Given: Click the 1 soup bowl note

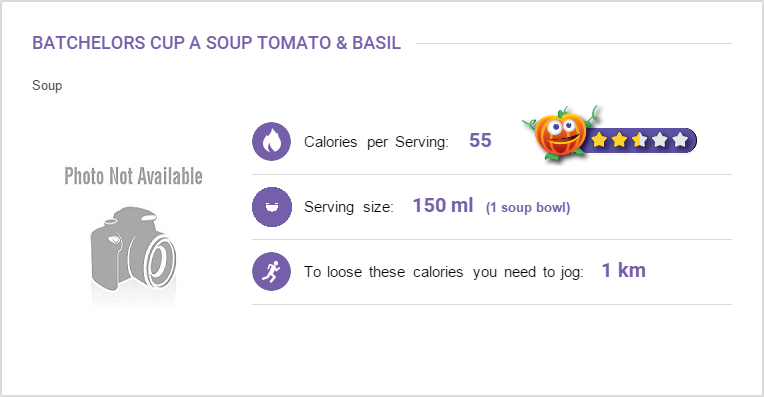Looking at the screenshot, I should point(528,208).
